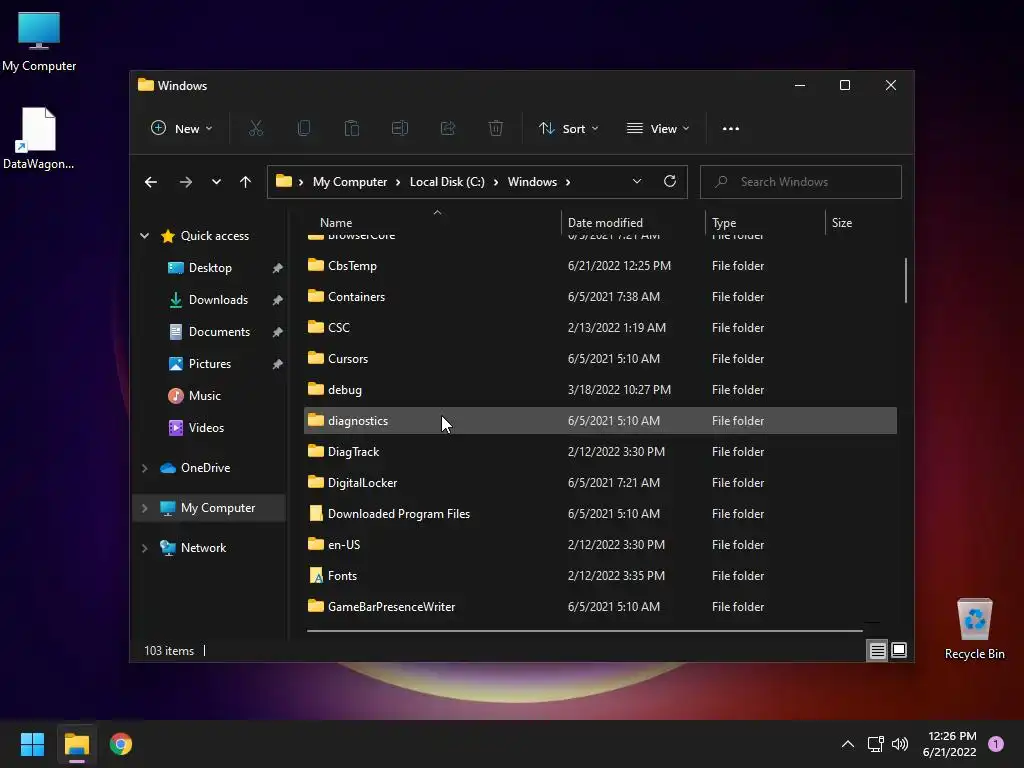Select the DataWagon desktop shortcut

[x=38, y=138]
